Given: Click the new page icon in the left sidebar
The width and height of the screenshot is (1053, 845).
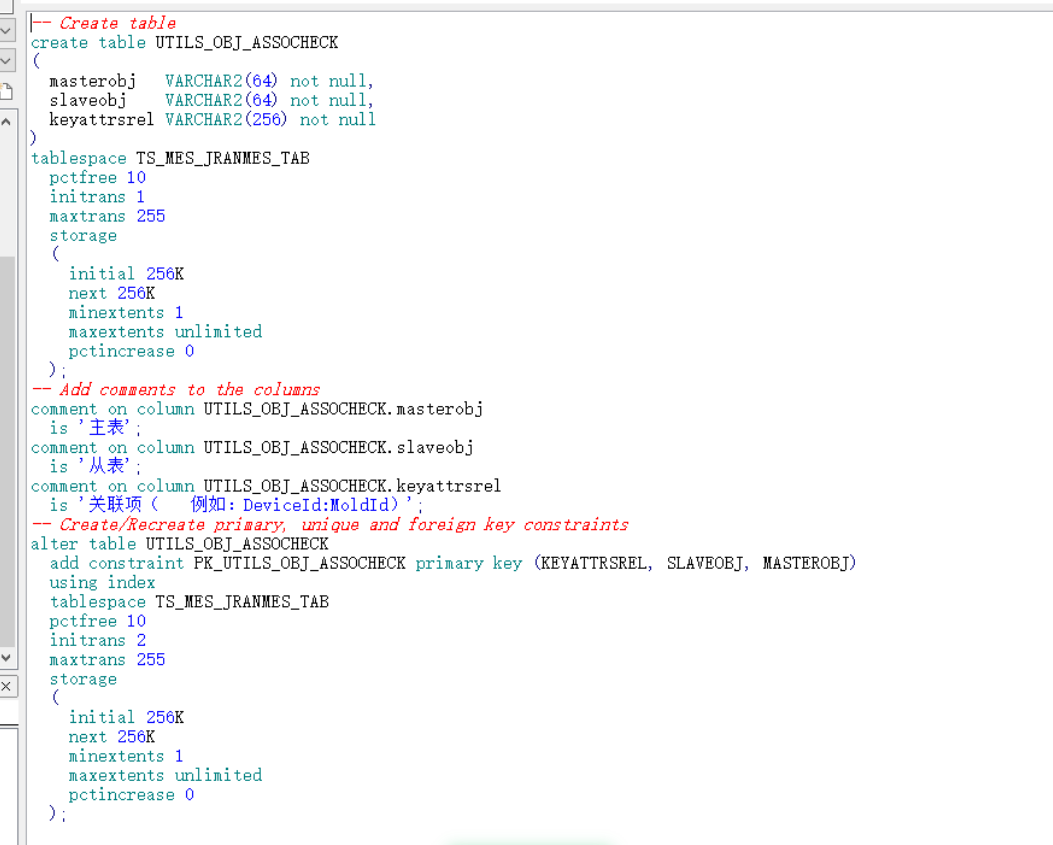Looking at the screenshot, I should pyautogui.click(x=8, y=90).
